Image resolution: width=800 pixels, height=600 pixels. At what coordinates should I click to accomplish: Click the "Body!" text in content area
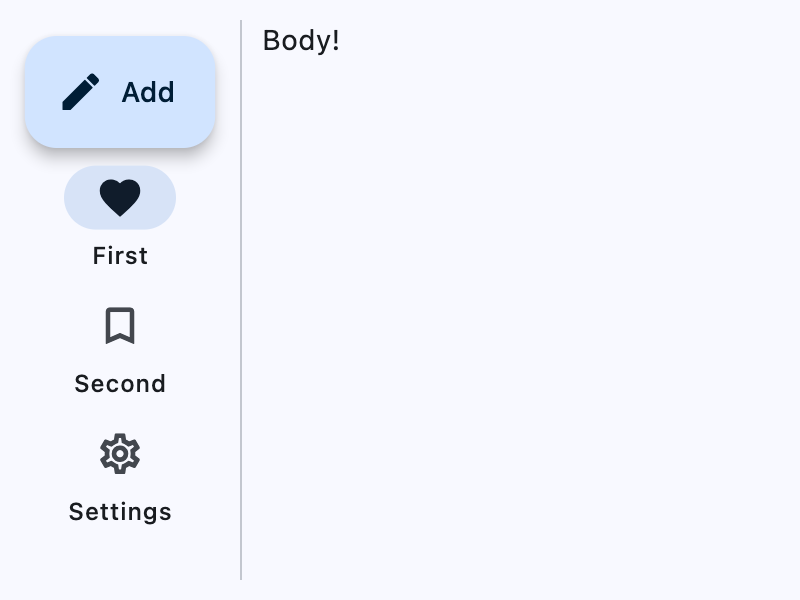(x=301, y=41)
